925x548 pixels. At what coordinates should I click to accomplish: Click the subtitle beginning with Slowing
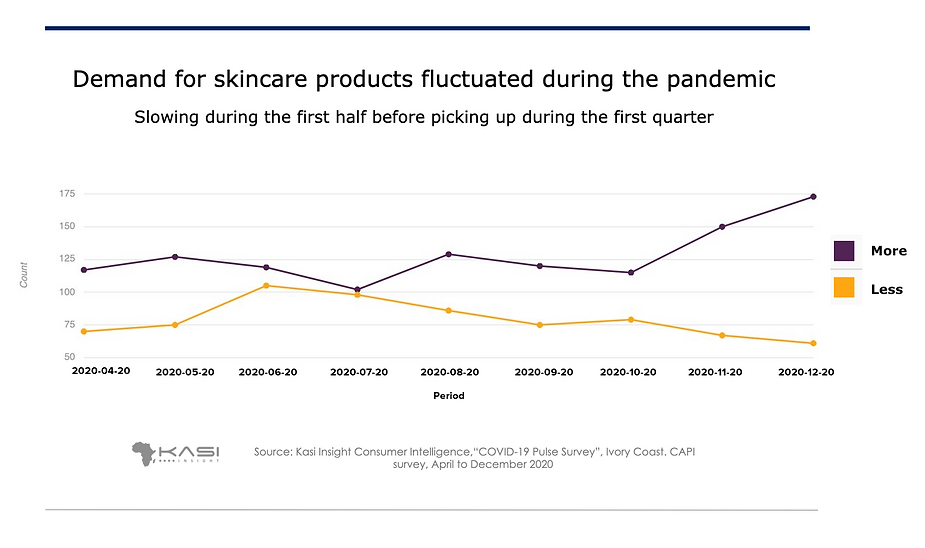click(424, 117)
